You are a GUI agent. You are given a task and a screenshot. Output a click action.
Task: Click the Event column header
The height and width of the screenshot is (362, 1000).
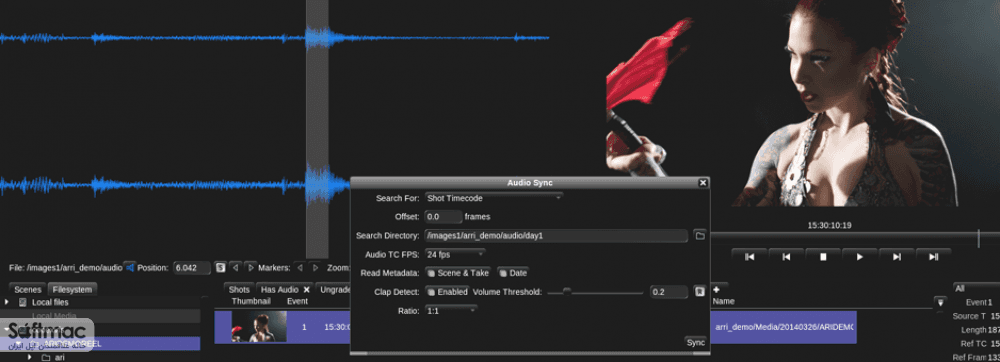click(297, 301)
